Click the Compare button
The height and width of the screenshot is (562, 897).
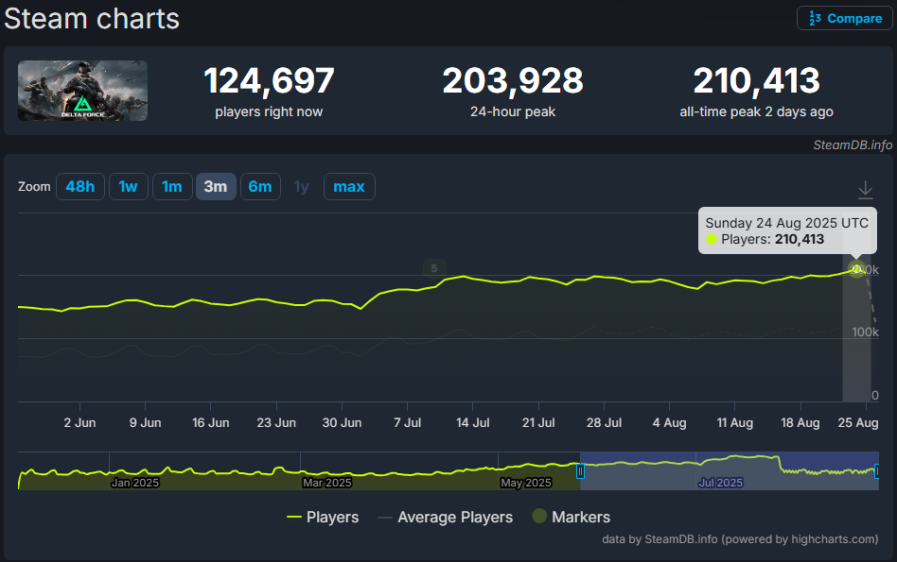click(844, 18)
